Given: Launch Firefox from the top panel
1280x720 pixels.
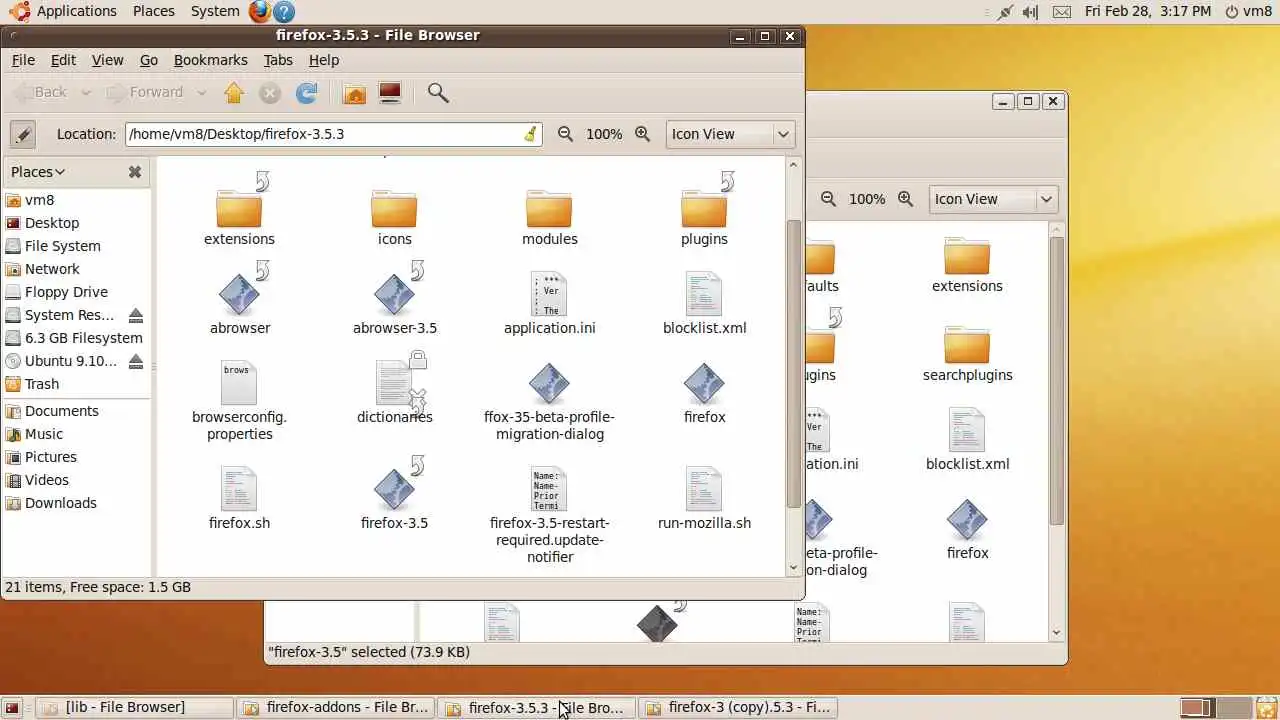Looking at the screenshot, I should (x=260, y=12).
